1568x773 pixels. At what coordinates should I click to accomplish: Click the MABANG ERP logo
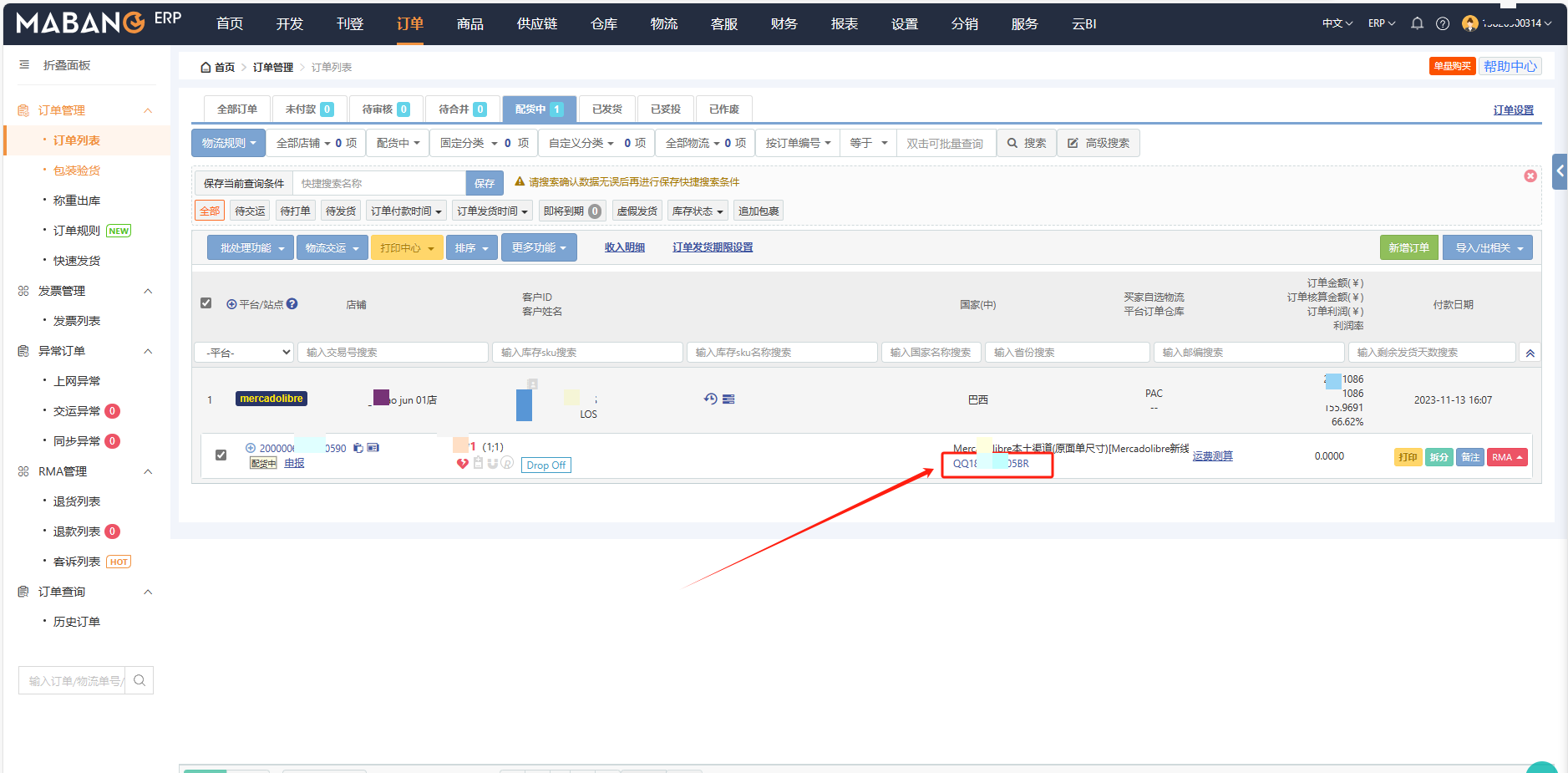pyautogui.click(x=99, y=22)
